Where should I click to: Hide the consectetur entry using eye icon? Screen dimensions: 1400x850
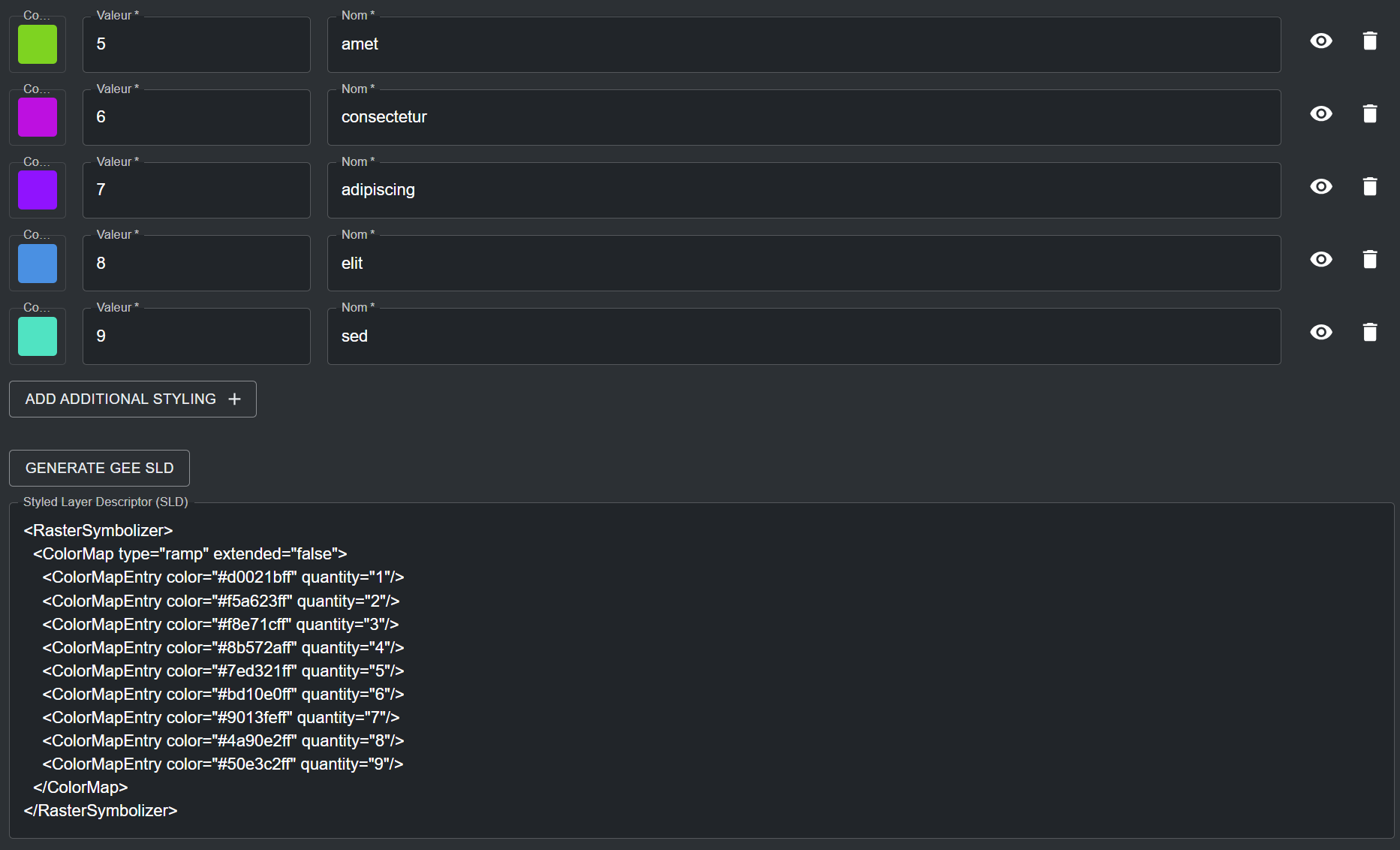[x=1320, y=114]
